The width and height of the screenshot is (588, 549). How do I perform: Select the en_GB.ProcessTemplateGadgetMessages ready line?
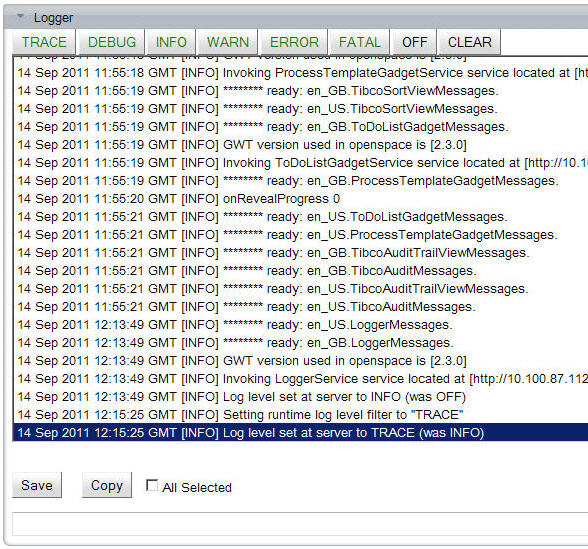tap(301, 181)
